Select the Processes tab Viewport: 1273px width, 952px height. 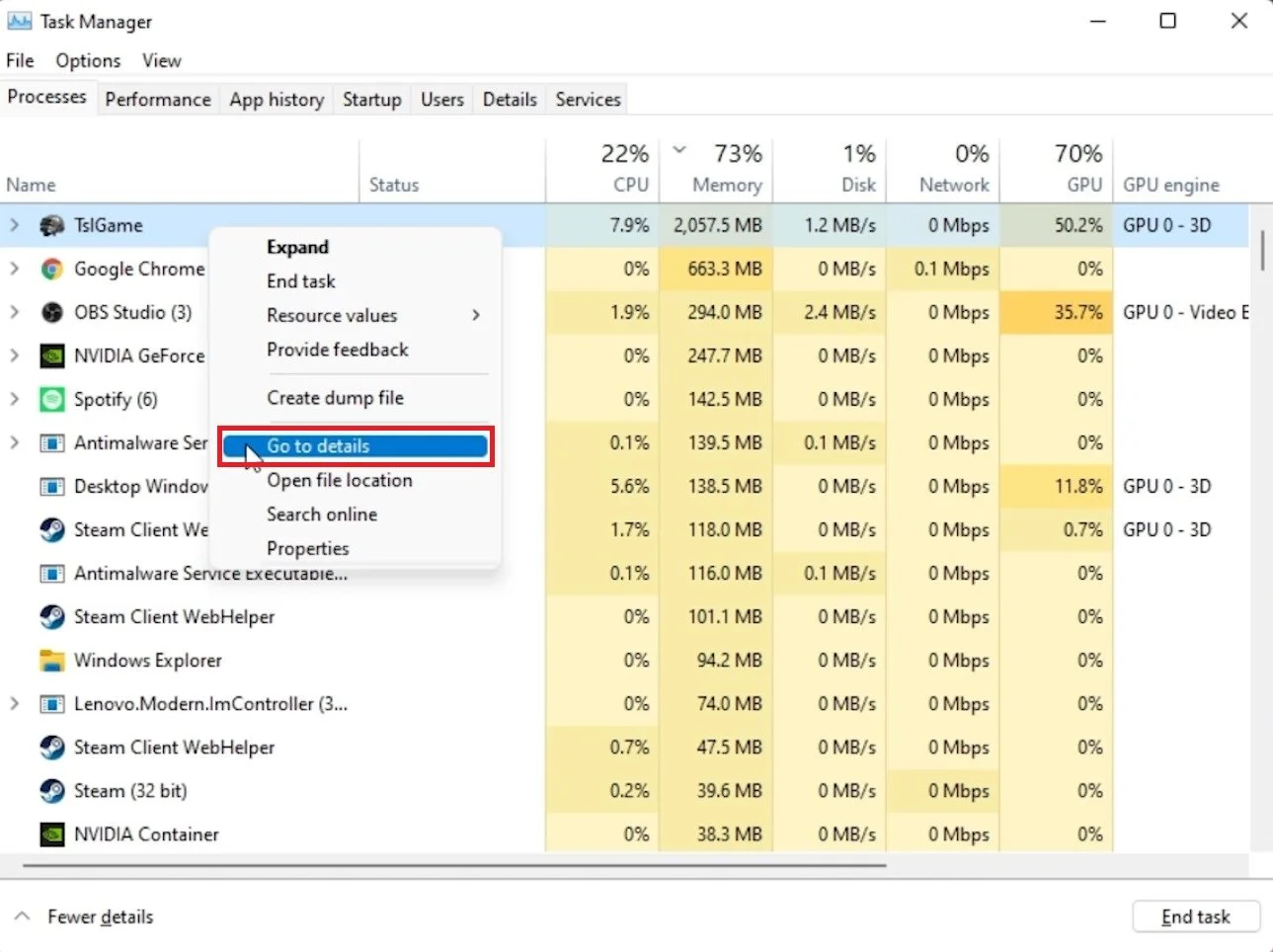[x=46, y=97]
